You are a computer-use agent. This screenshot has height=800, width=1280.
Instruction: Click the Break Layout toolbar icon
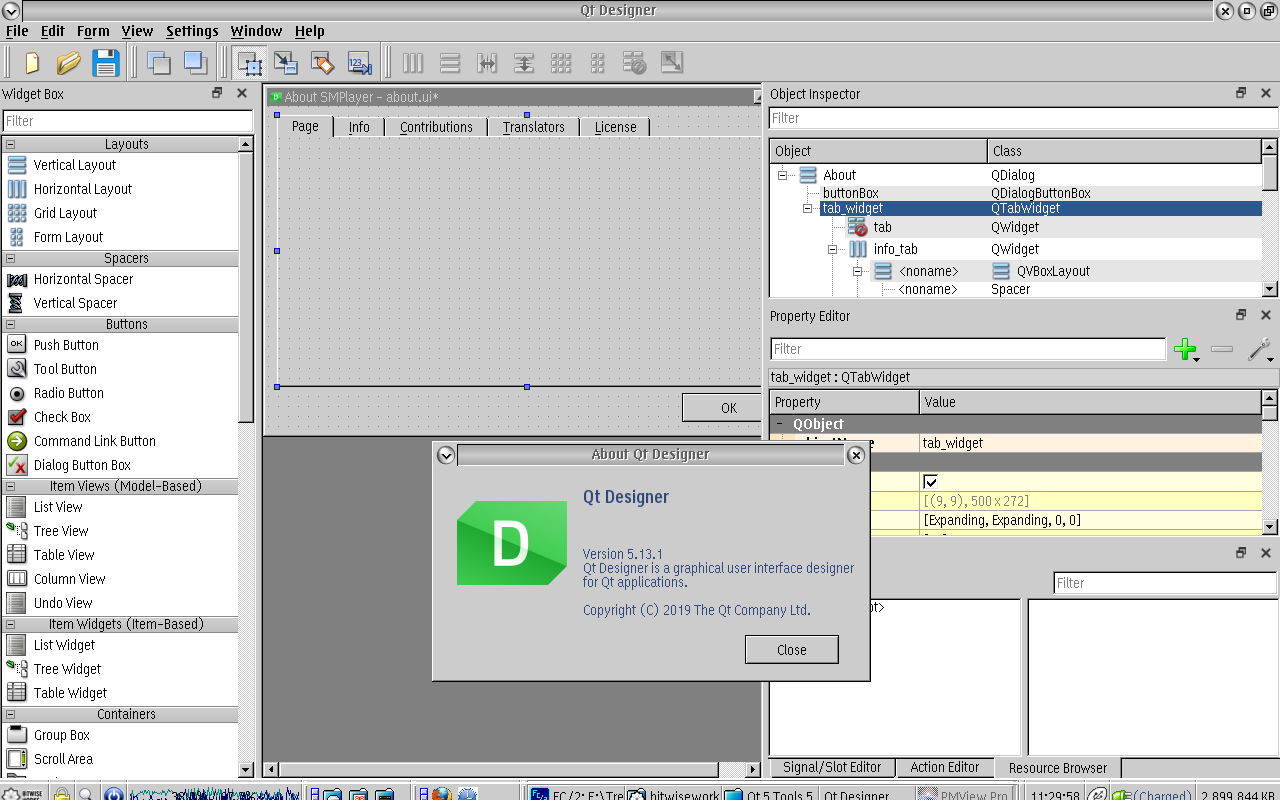(635, 63)
